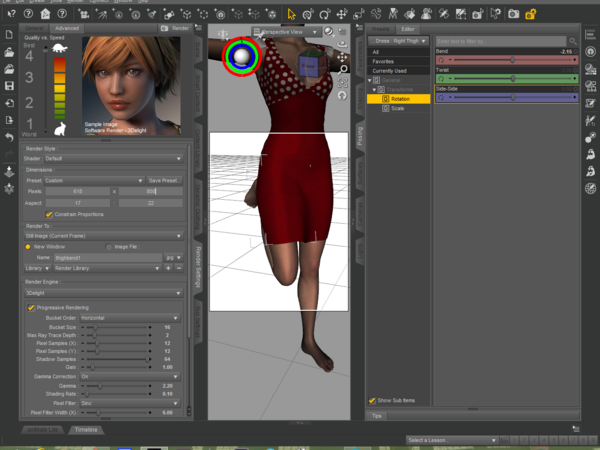Image resolution: width=600 pixels, height=450 pixels.
Task: Open the Still Image (Current Frame) dropdown
Action: point(103,236)
